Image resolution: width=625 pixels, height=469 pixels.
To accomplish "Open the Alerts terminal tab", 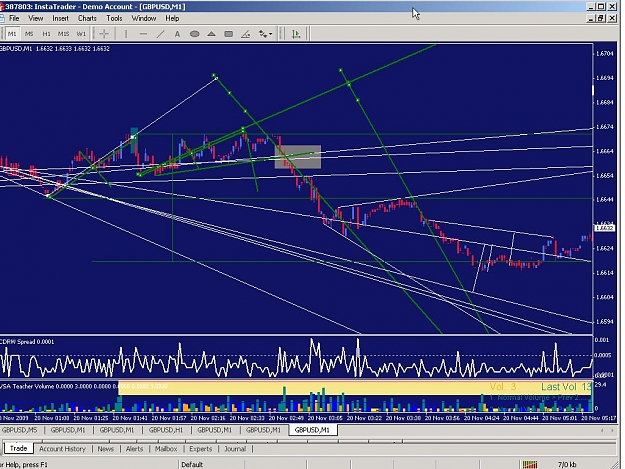I will coord(134,449).
